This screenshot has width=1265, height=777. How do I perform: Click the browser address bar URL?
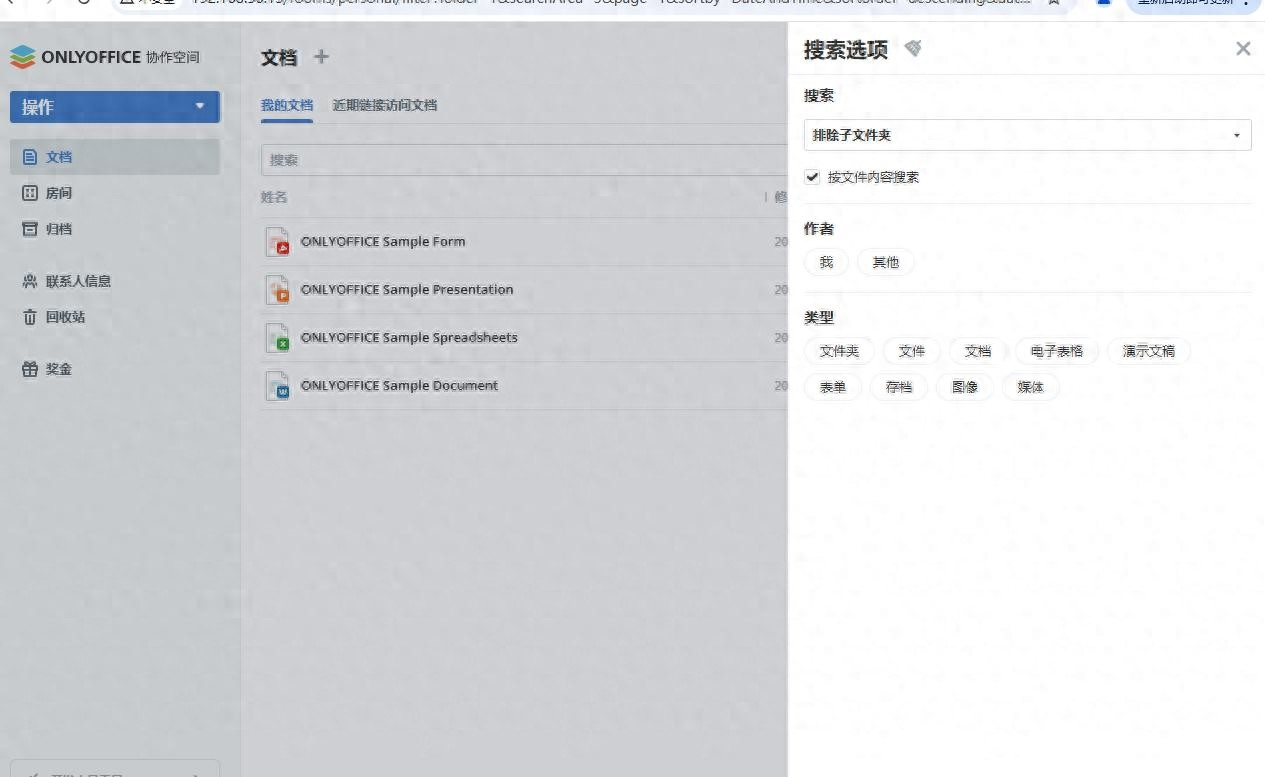click(610, 3)
